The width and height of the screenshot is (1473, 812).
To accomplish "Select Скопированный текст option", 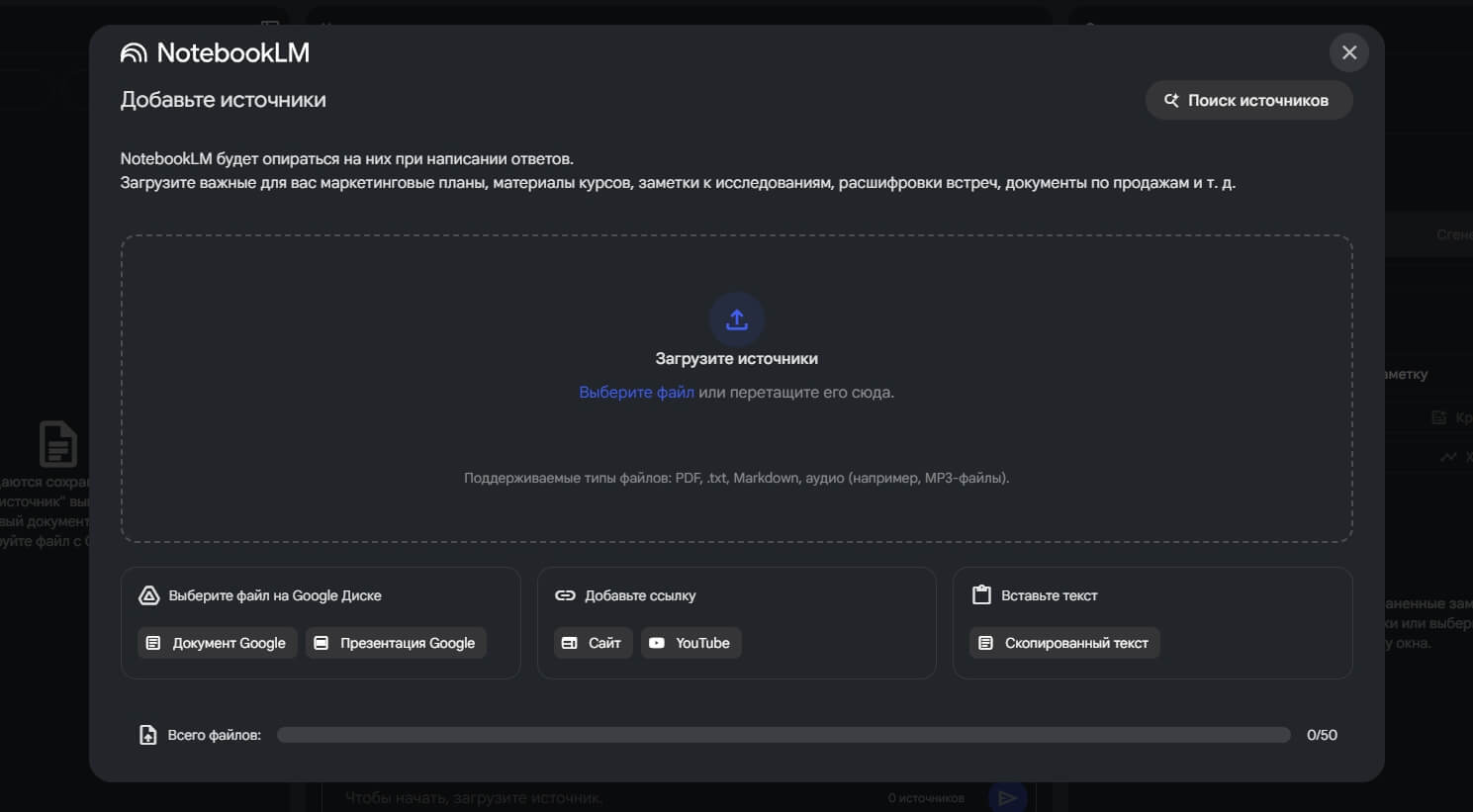I will (1064, 643).
